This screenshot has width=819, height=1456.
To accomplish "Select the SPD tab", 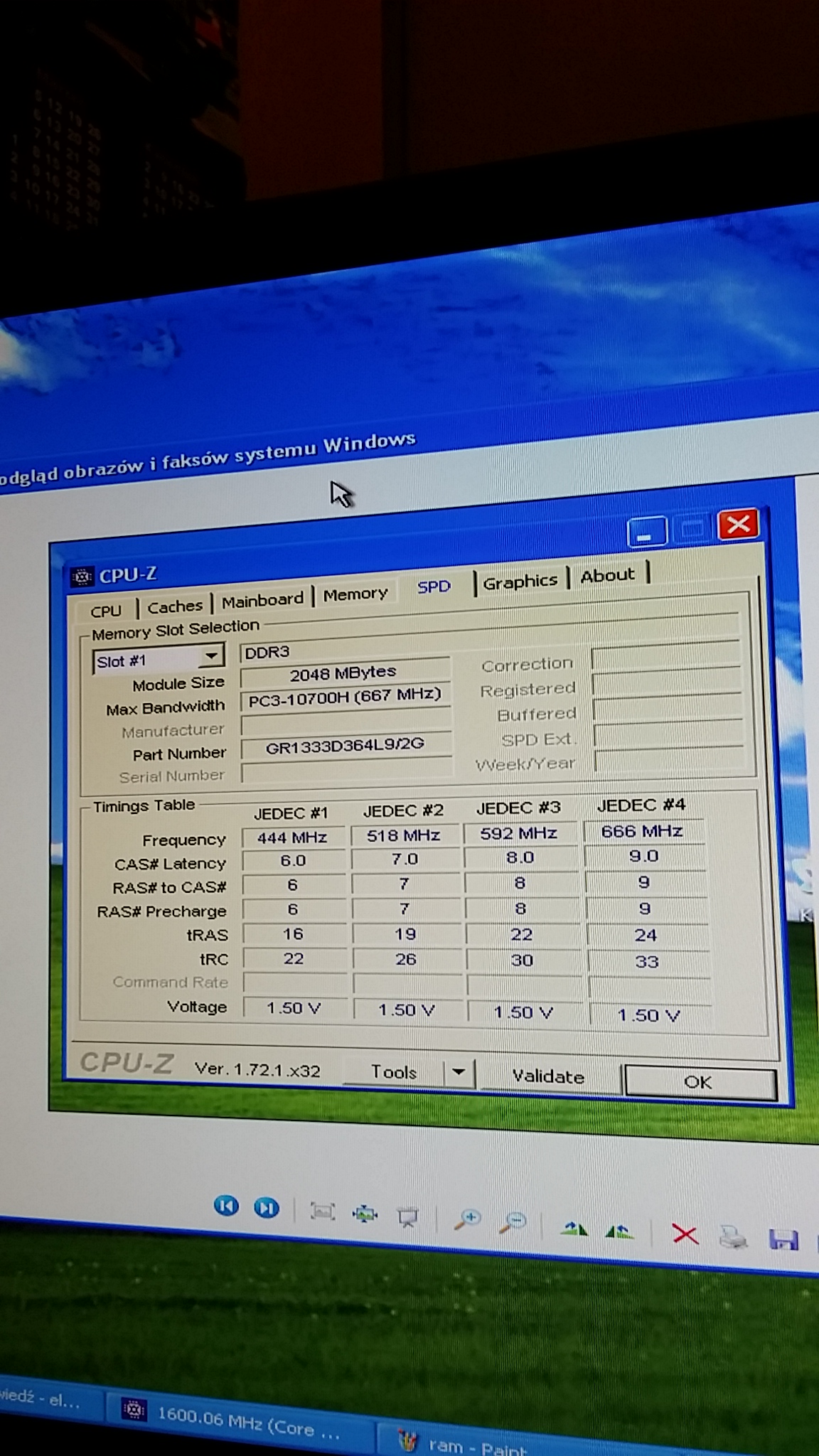I will (x=434, y=587).
